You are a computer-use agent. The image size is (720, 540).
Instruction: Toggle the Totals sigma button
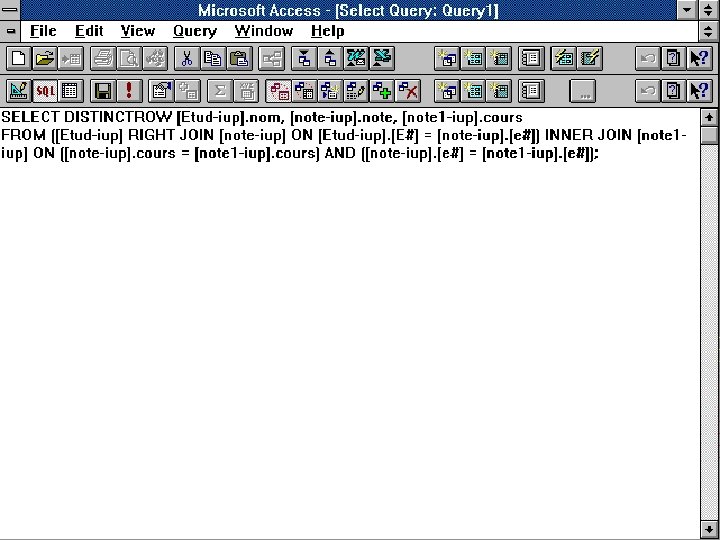point(219,91)
